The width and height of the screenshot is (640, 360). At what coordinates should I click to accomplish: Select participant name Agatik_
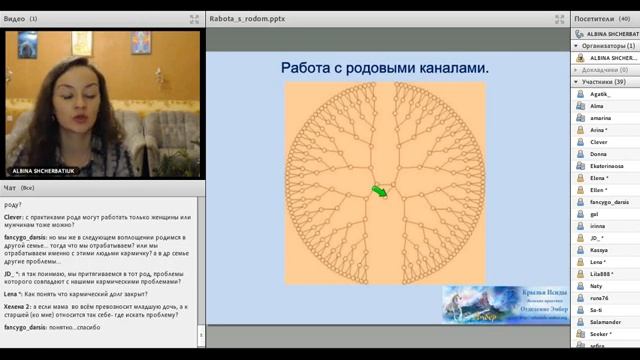pyautogui.click(x=600, y=94)
